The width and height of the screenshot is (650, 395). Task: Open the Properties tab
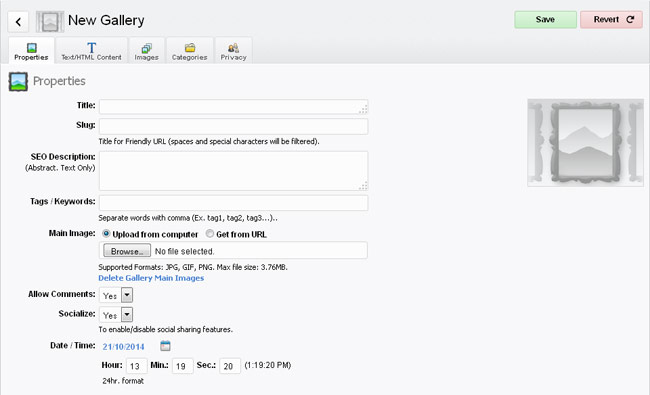[x=31, y=51]
